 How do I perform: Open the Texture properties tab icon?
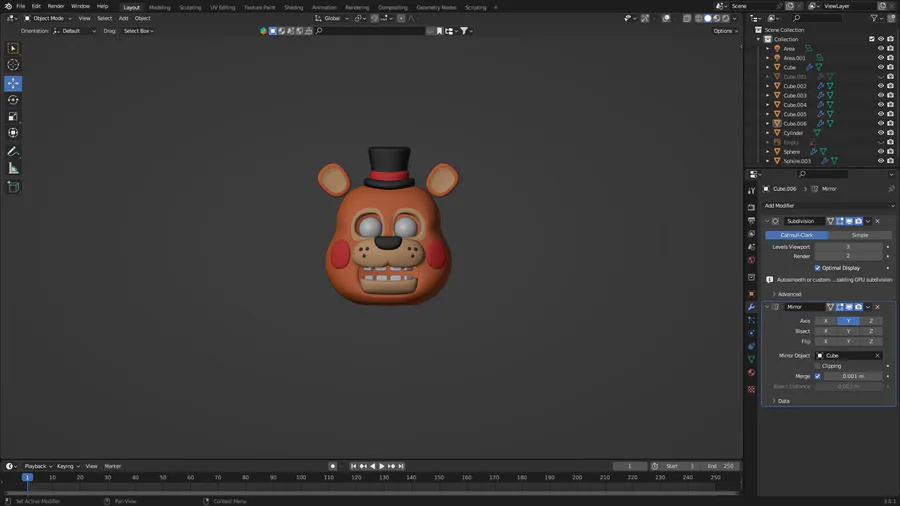pyautogui.click(x=751, y=390)
